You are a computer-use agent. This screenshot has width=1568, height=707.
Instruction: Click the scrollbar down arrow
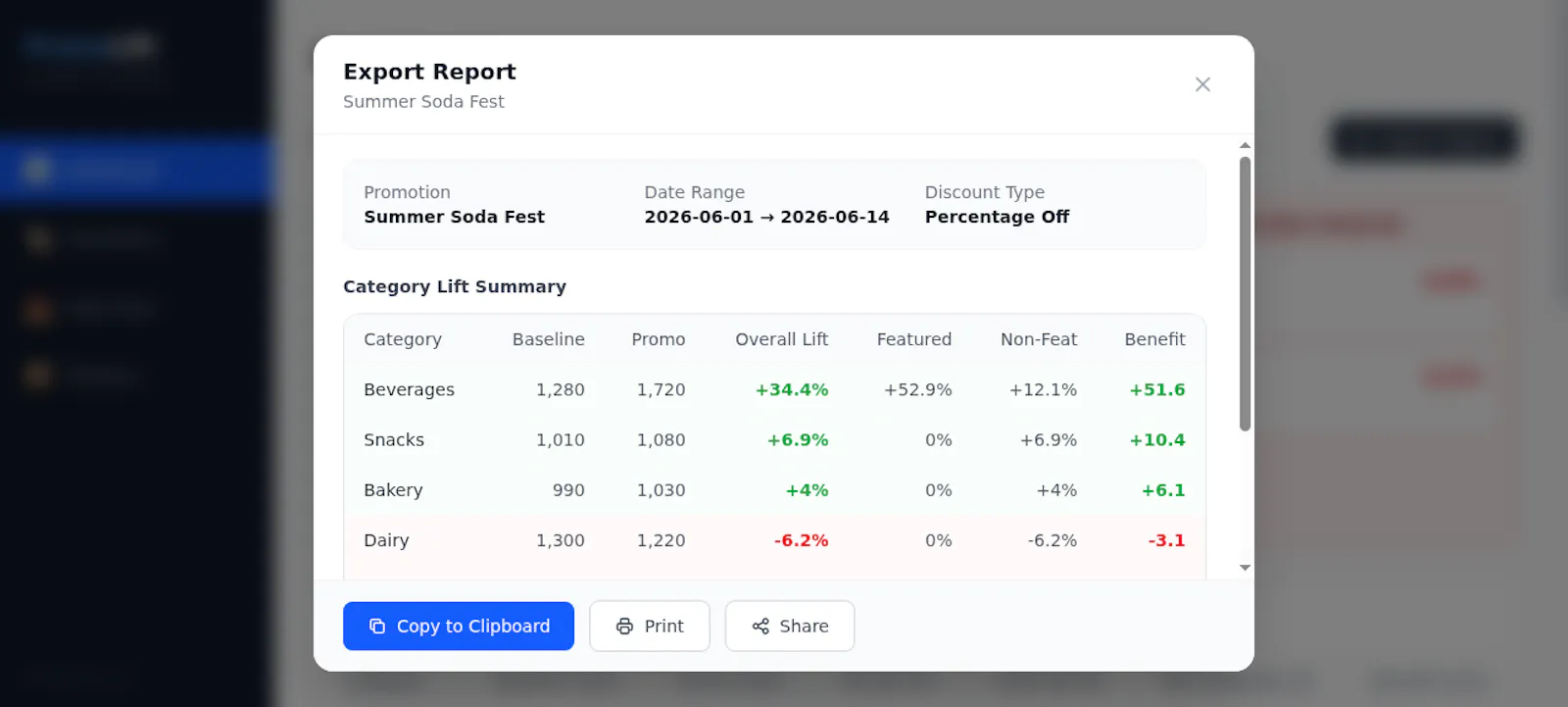coord(1245,568)
